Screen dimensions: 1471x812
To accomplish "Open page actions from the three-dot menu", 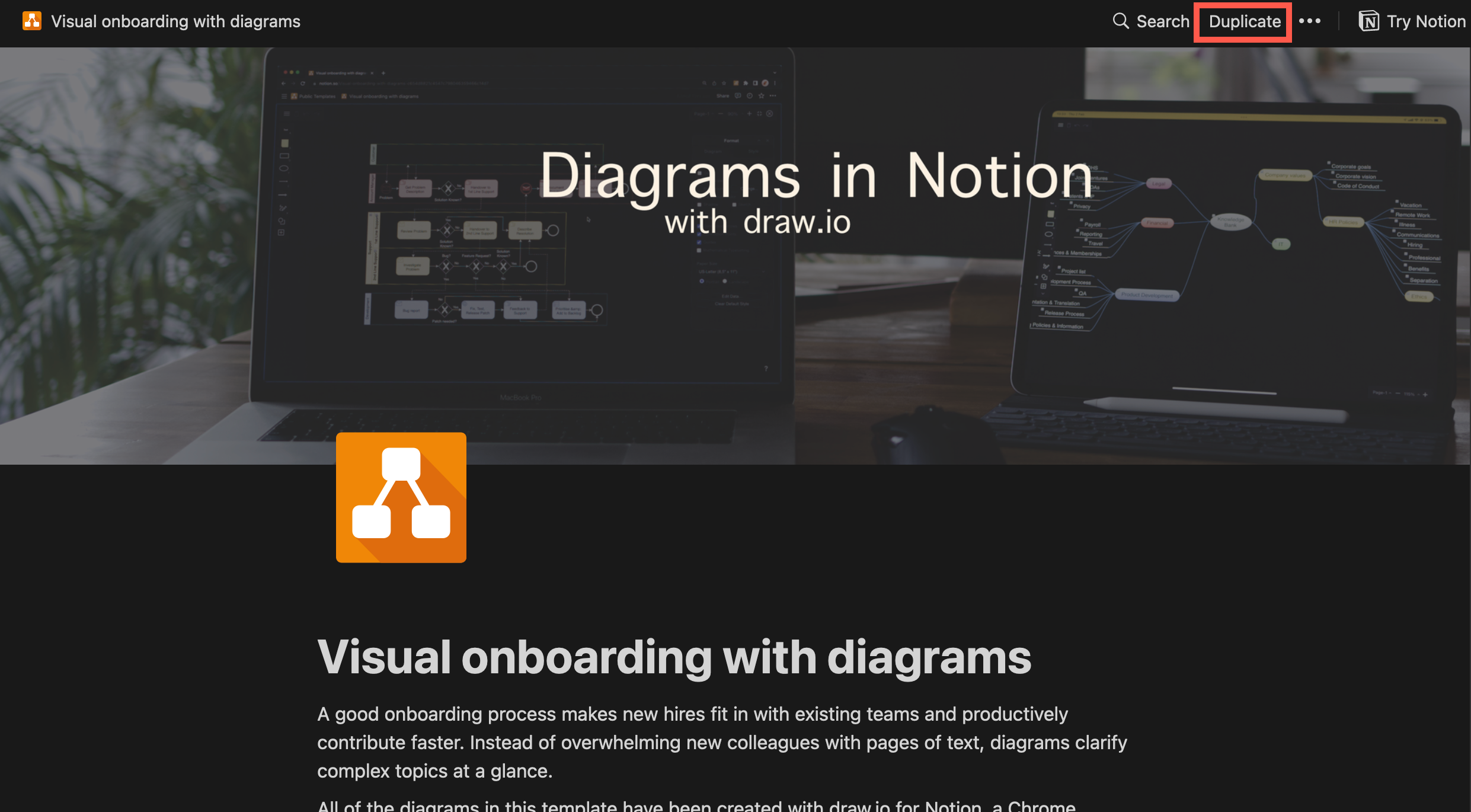I will click(1310, 21).
